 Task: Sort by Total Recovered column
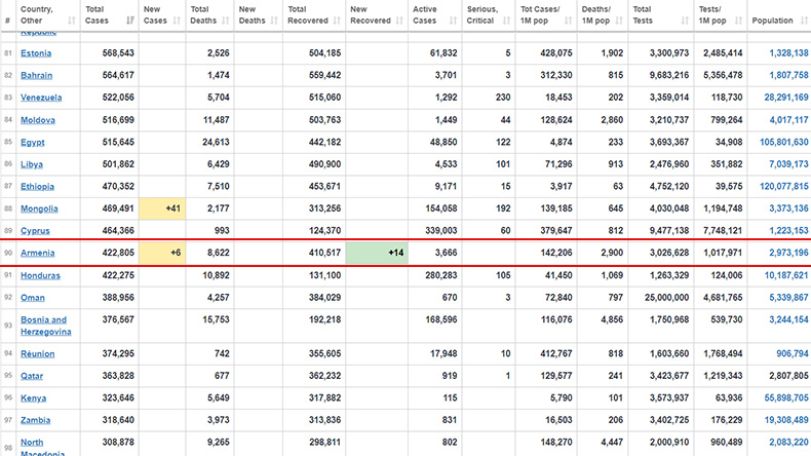pyautogui.click(x=314, y=15)
